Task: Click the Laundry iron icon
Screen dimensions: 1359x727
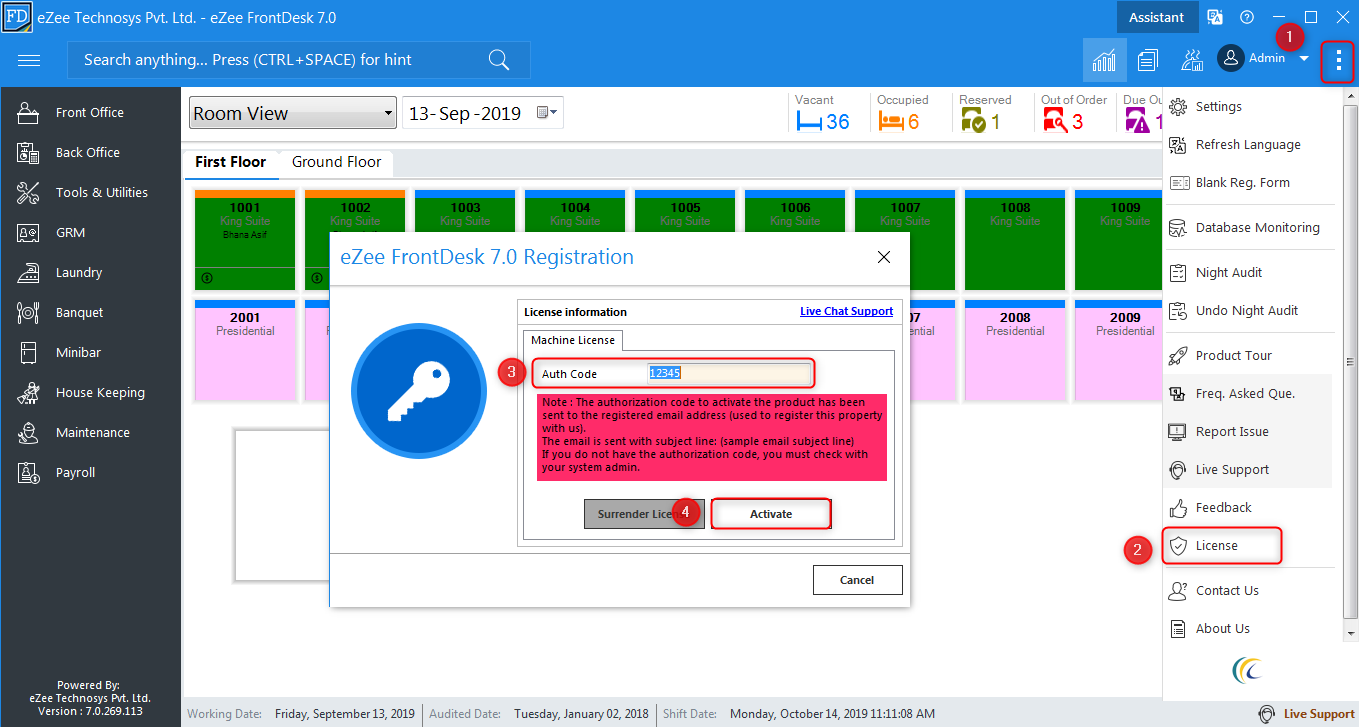Action: (27, 273)
